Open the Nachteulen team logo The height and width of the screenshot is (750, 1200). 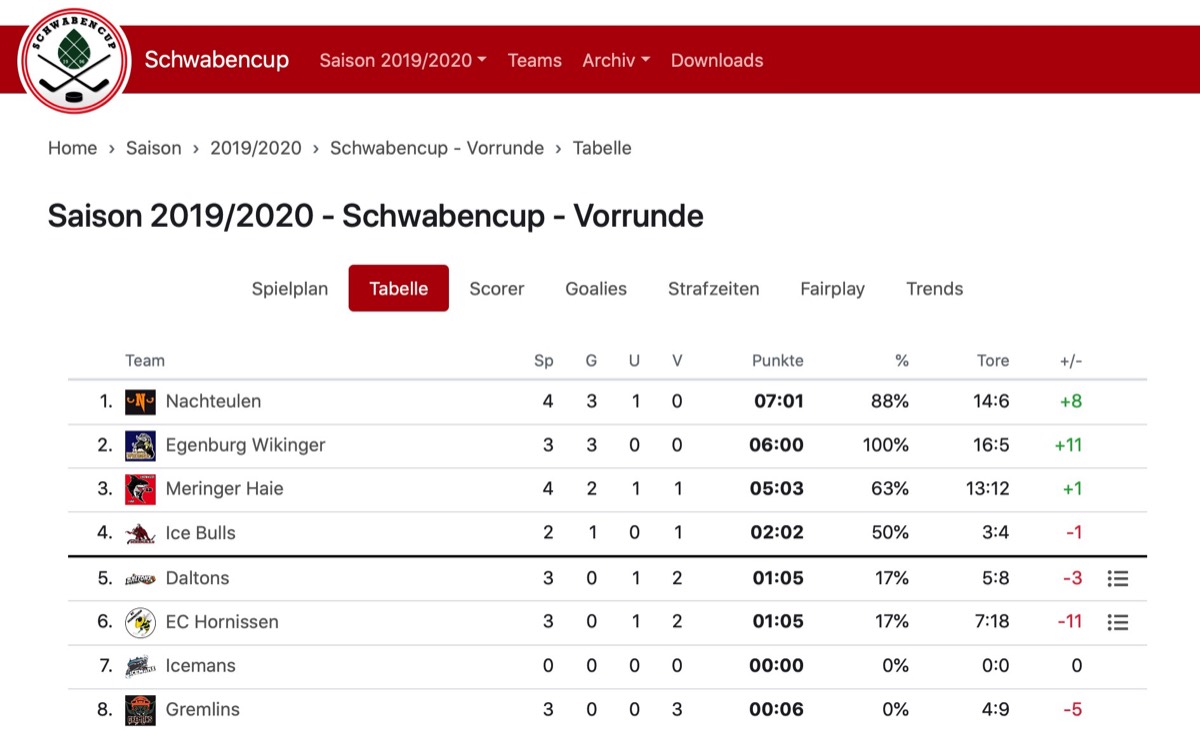point(140,402)
